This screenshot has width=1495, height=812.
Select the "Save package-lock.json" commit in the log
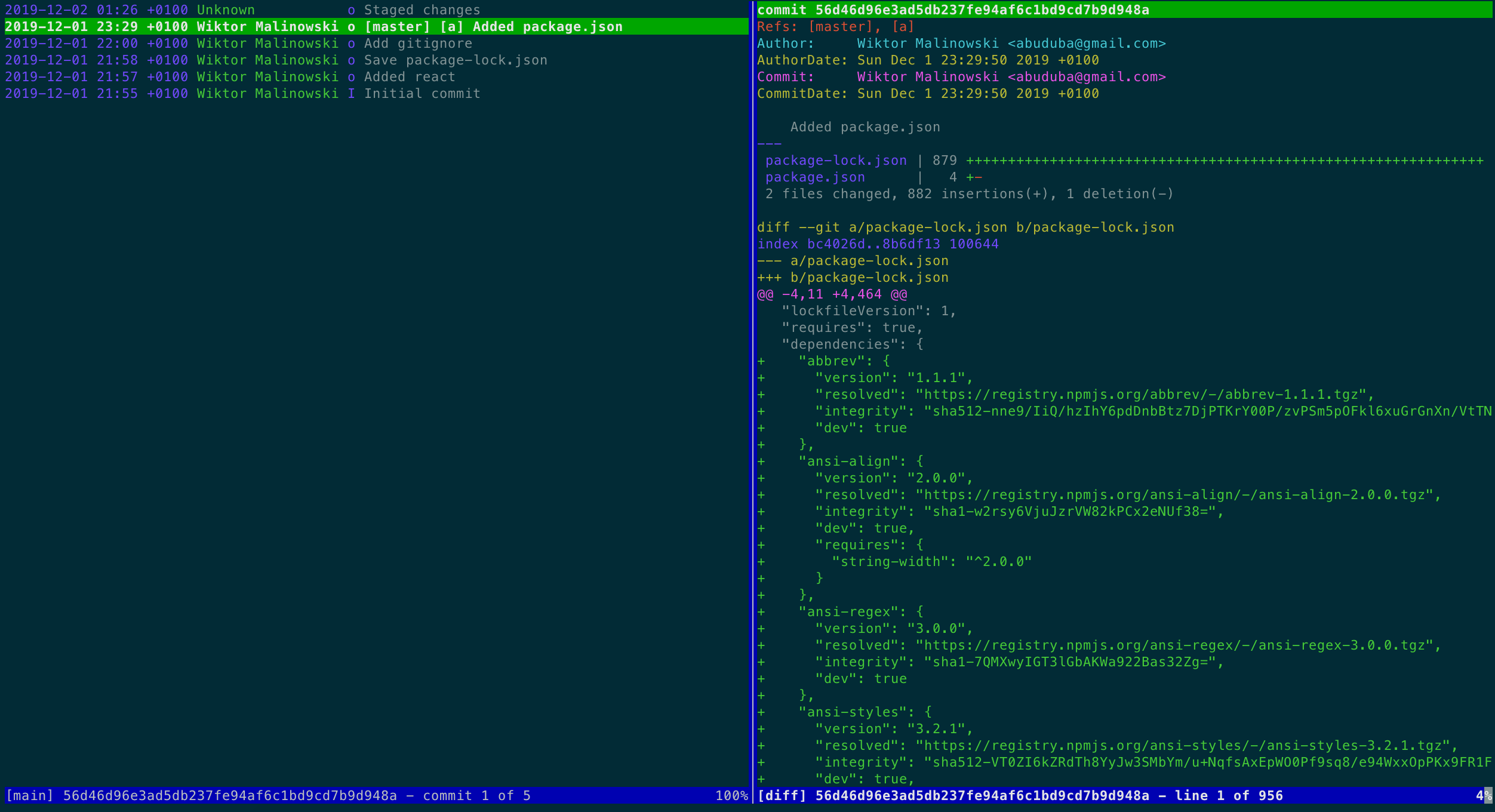(454, 60)
